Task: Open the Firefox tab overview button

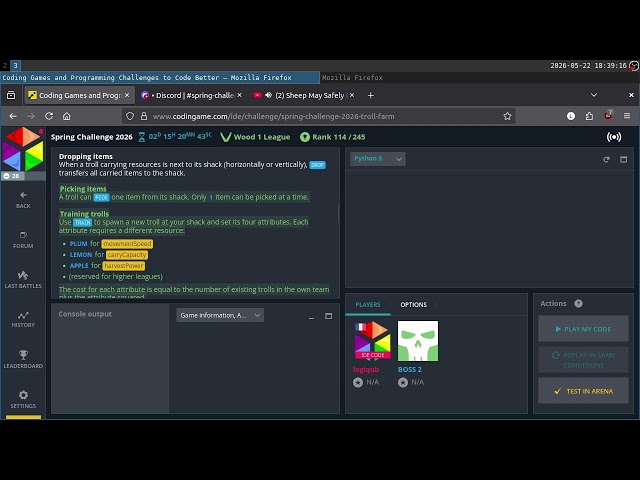Action: coord(11,95)
